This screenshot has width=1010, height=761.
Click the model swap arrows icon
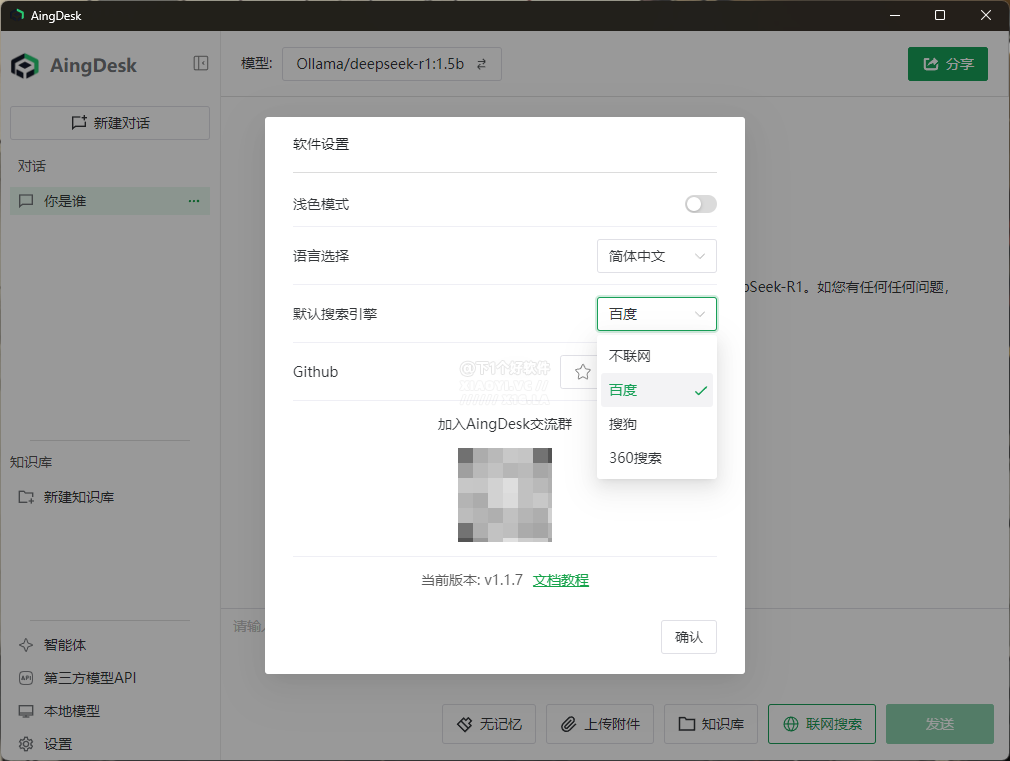click(x=481, y=64)
